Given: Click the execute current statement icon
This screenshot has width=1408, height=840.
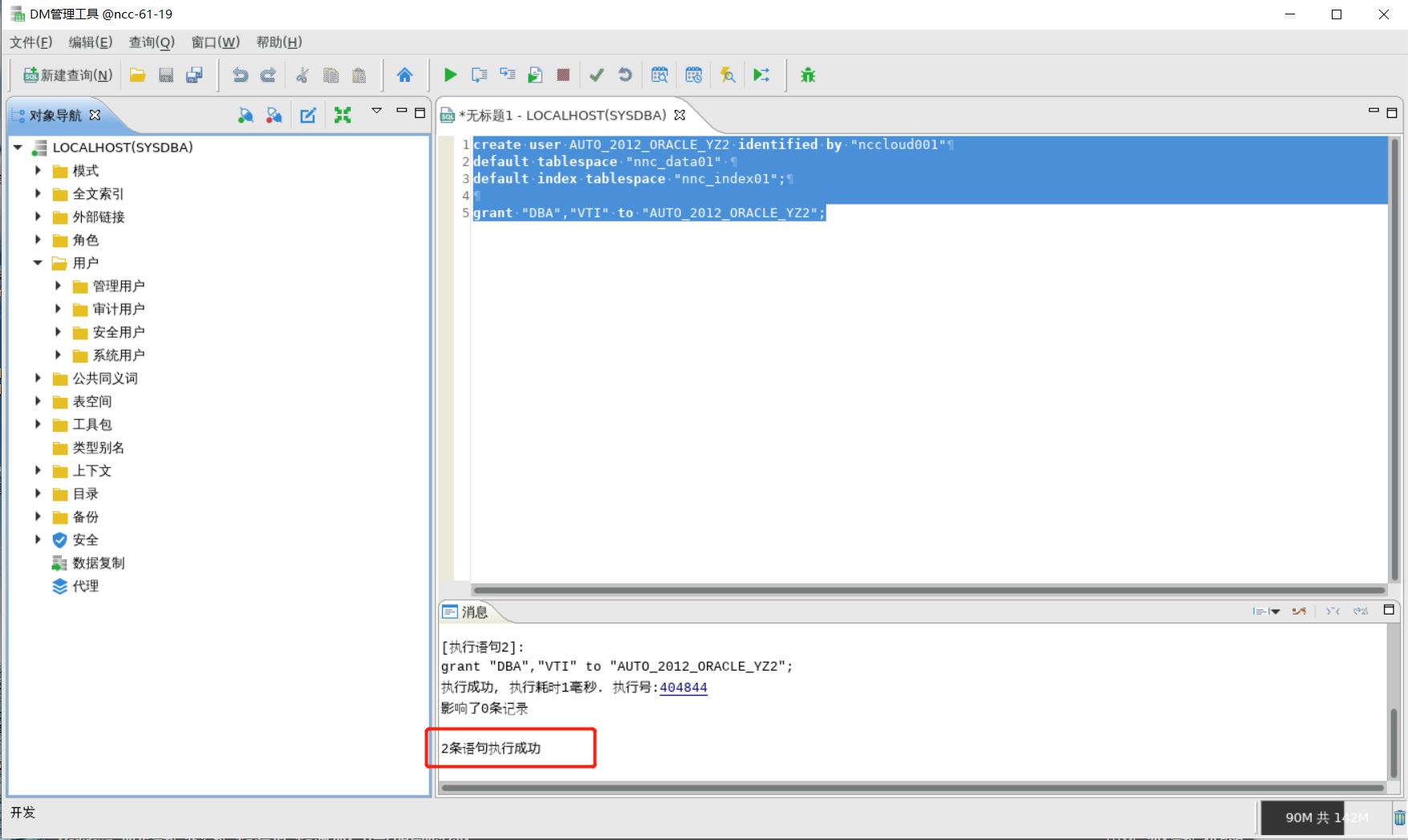Looking at the screenshot, I should click(507, 75).
